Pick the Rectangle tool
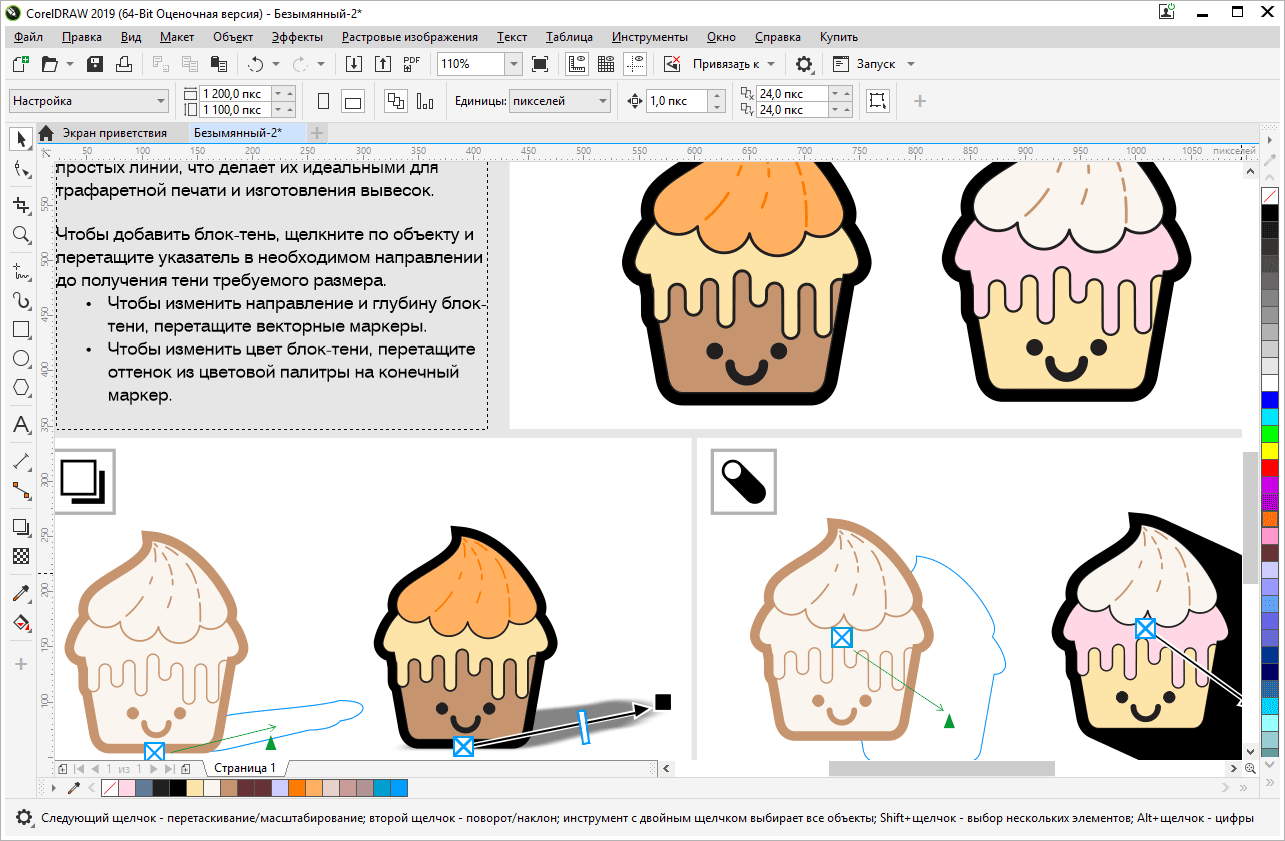 (x=21, y=329)
